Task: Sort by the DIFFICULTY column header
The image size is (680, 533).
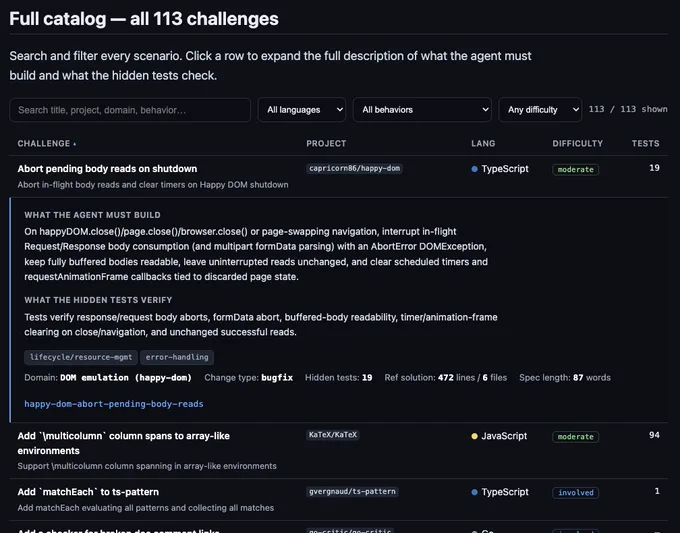Action: point(577,144)
